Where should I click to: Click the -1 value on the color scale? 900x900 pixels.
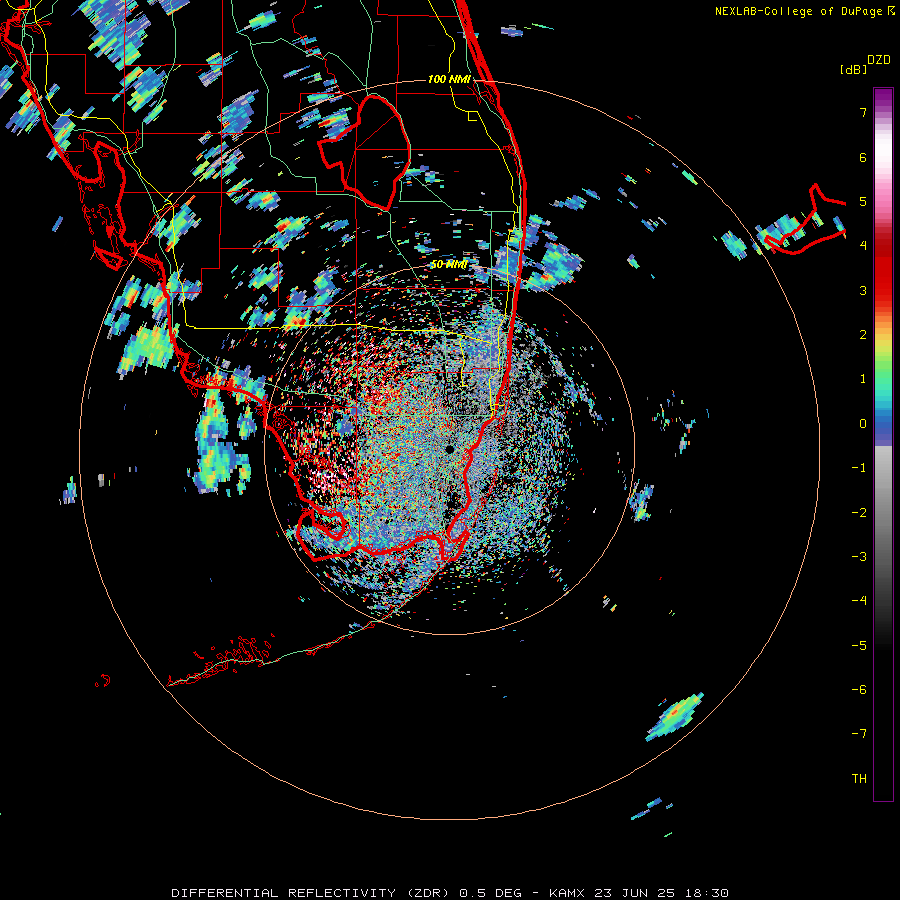tap(859, 468)
